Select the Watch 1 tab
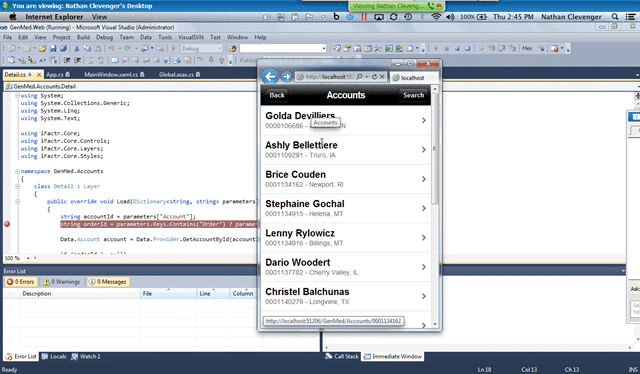The width and height of the screenshot is (640, 374). pyautogui.click(x=86, y=356)
